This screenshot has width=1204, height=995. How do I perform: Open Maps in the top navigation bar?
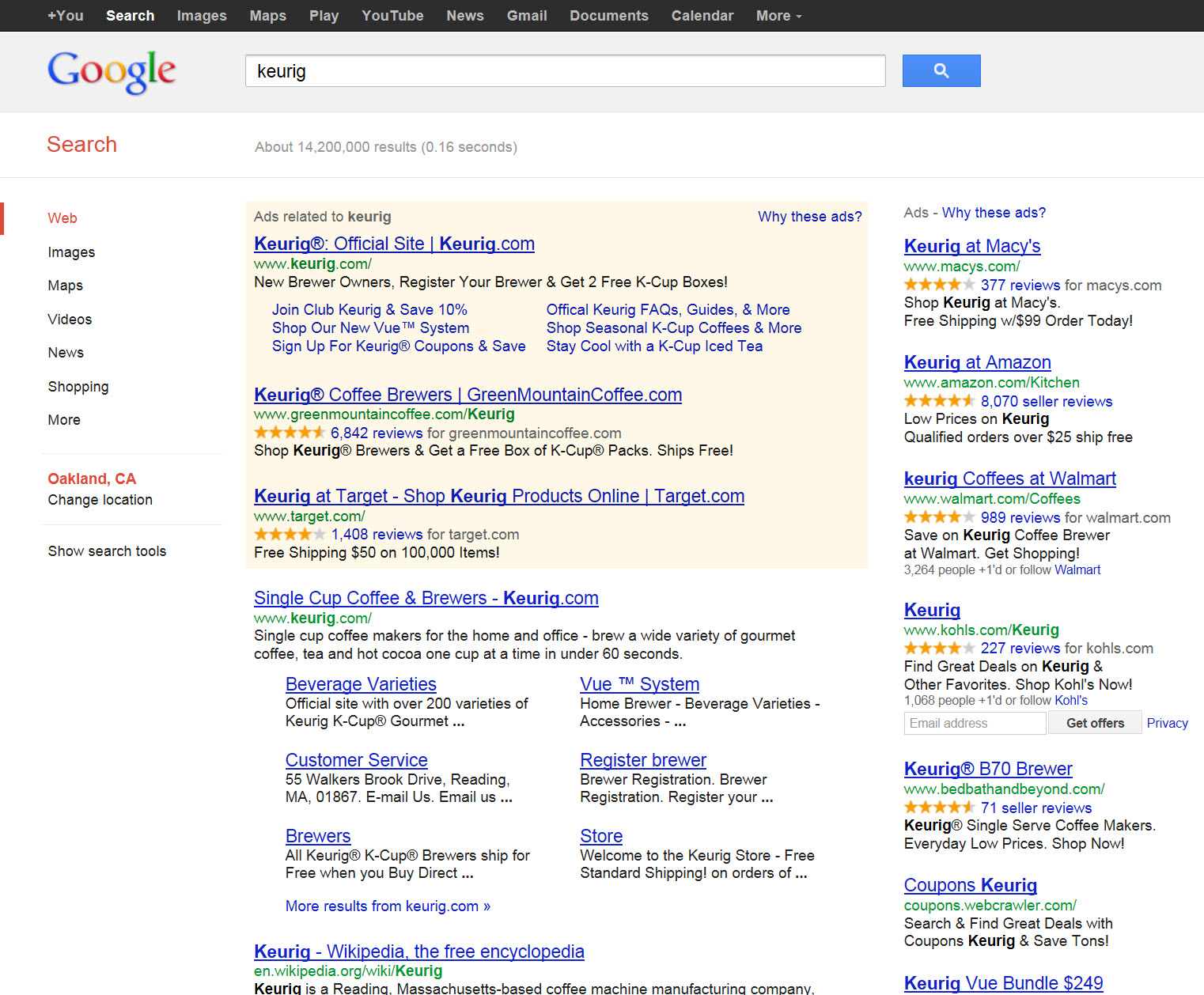268,16
